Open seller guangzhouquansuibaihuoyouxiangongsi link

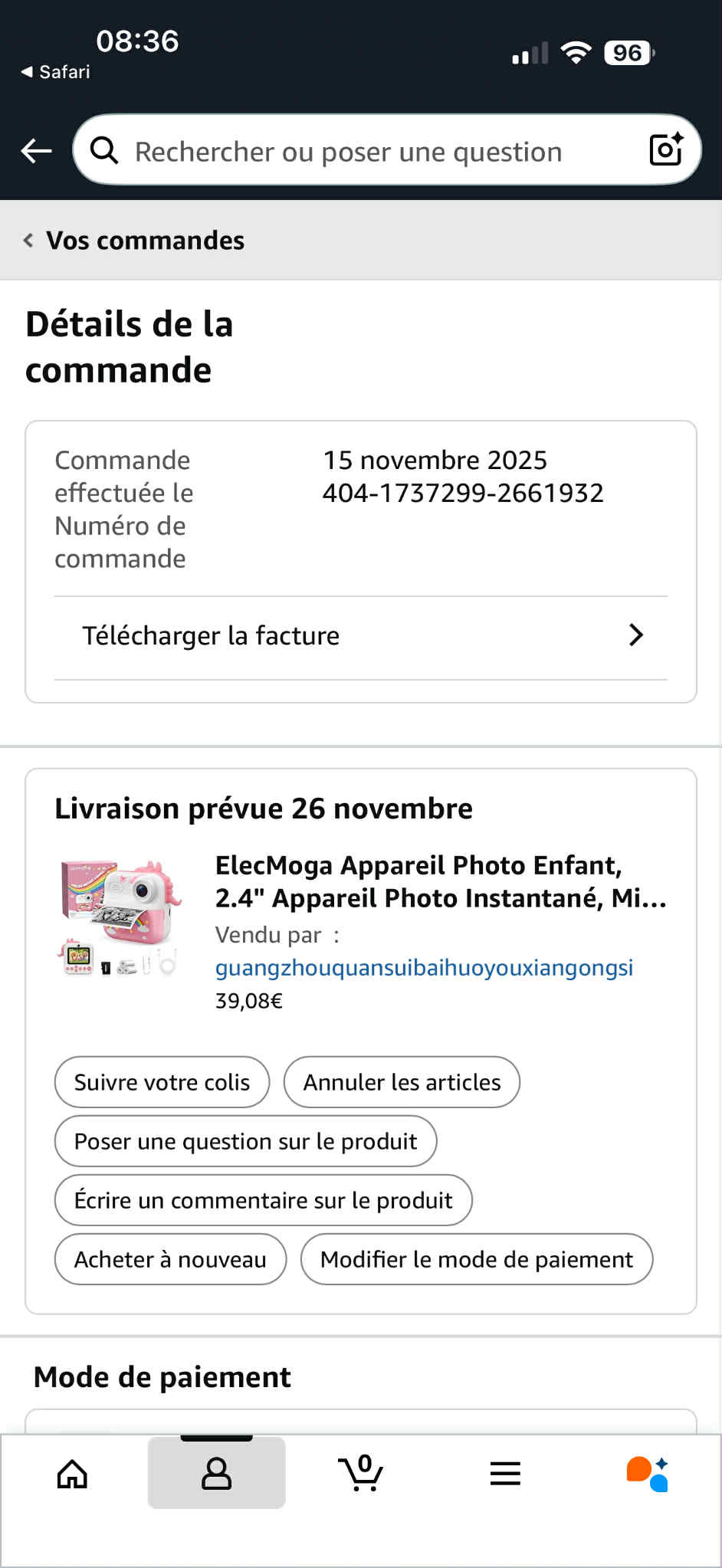424,968
